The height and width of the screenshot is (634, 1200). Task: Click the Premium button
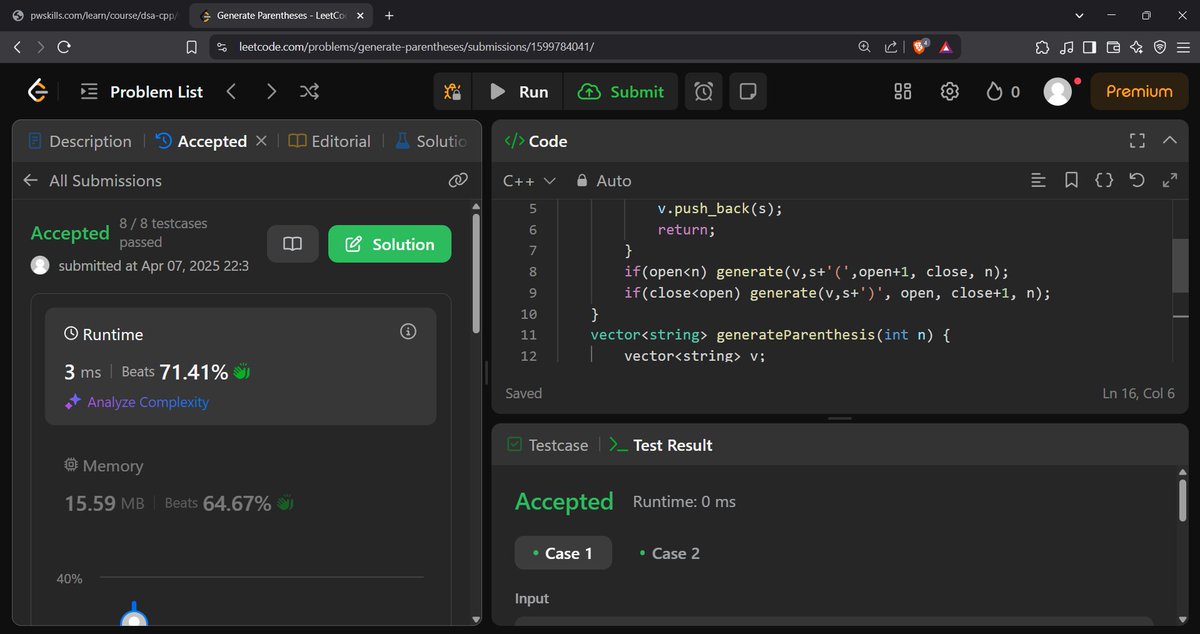(x=1139, y=91)
